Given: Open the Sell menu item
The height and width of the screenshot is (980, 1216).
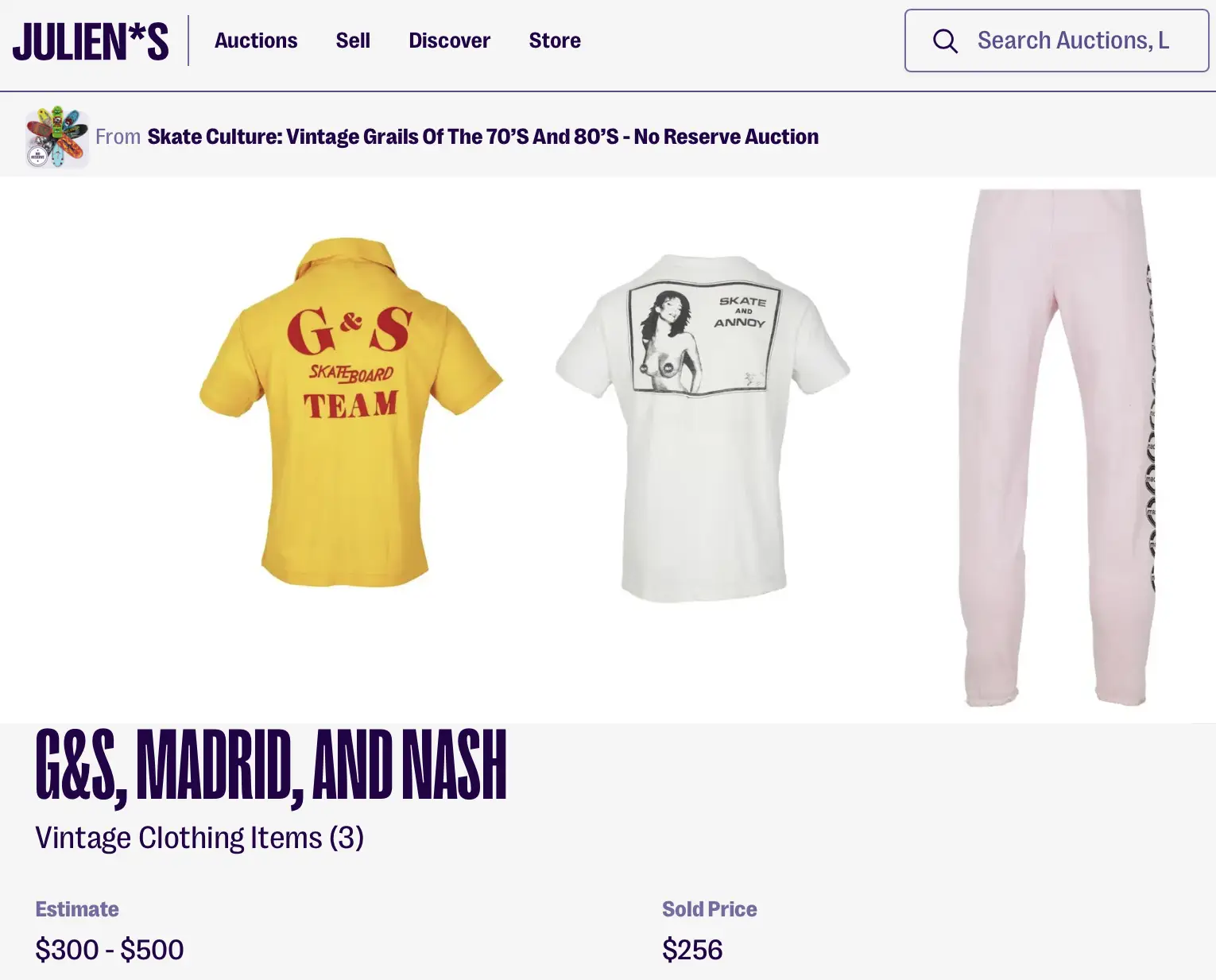Looking at the screenshot, I should point(353,41).
